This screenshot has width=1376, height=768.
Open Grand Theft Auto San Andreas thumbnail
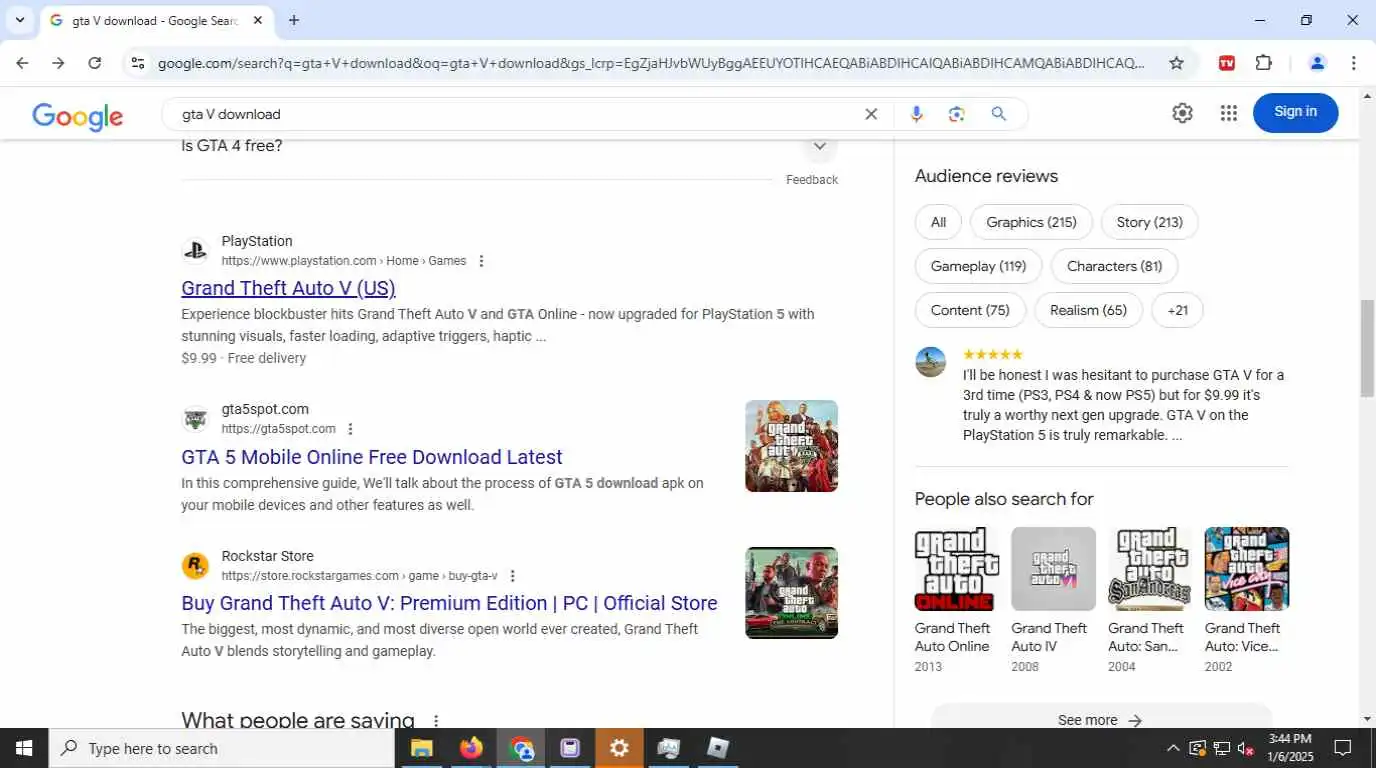tap(1150, 569)
